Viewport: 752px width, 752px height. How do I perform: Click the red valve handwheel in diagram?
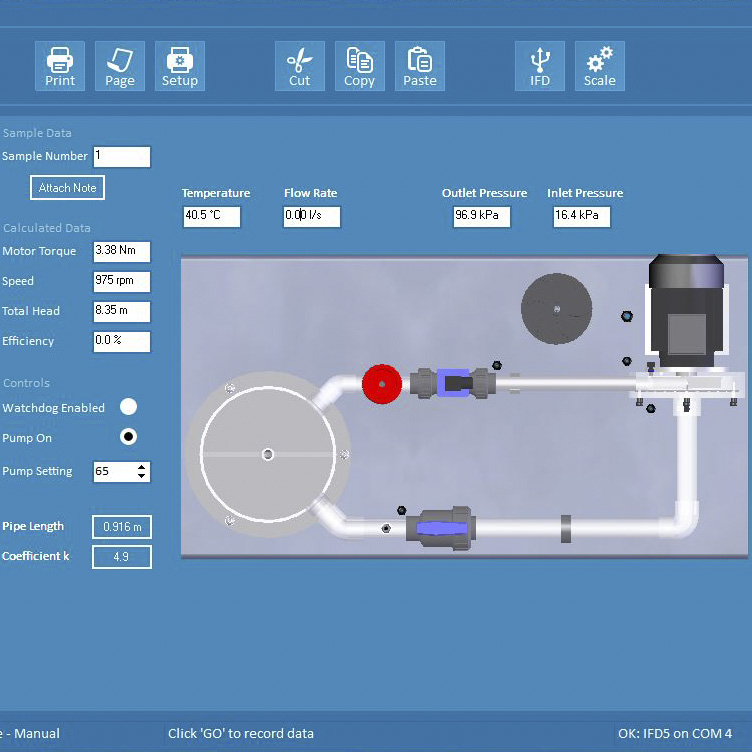(x=381, y=383)
